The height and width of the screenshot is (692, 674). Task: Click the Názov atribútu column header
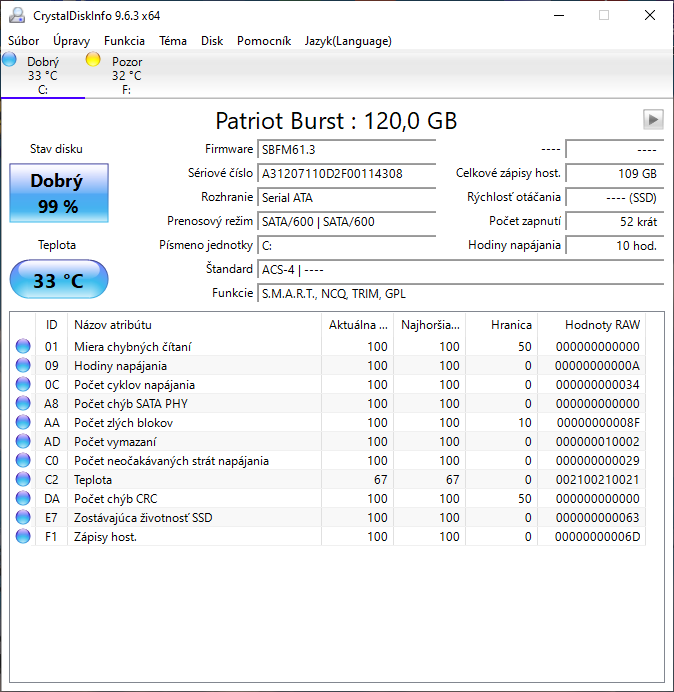coord(113,325)
